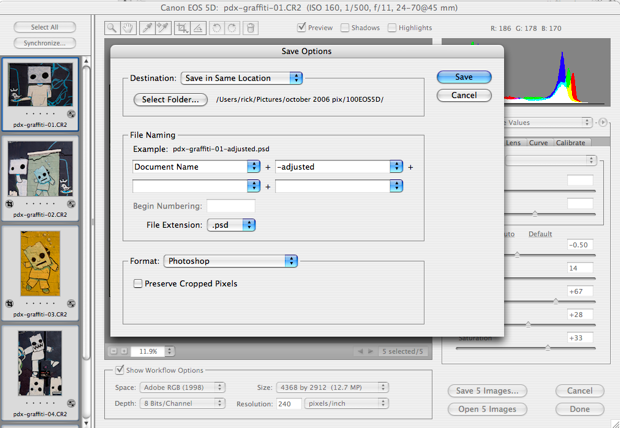Image resolution: width=620 pixels, height=428 pixels.
Task: Select the Color Sampler tool
Action: 163,28
